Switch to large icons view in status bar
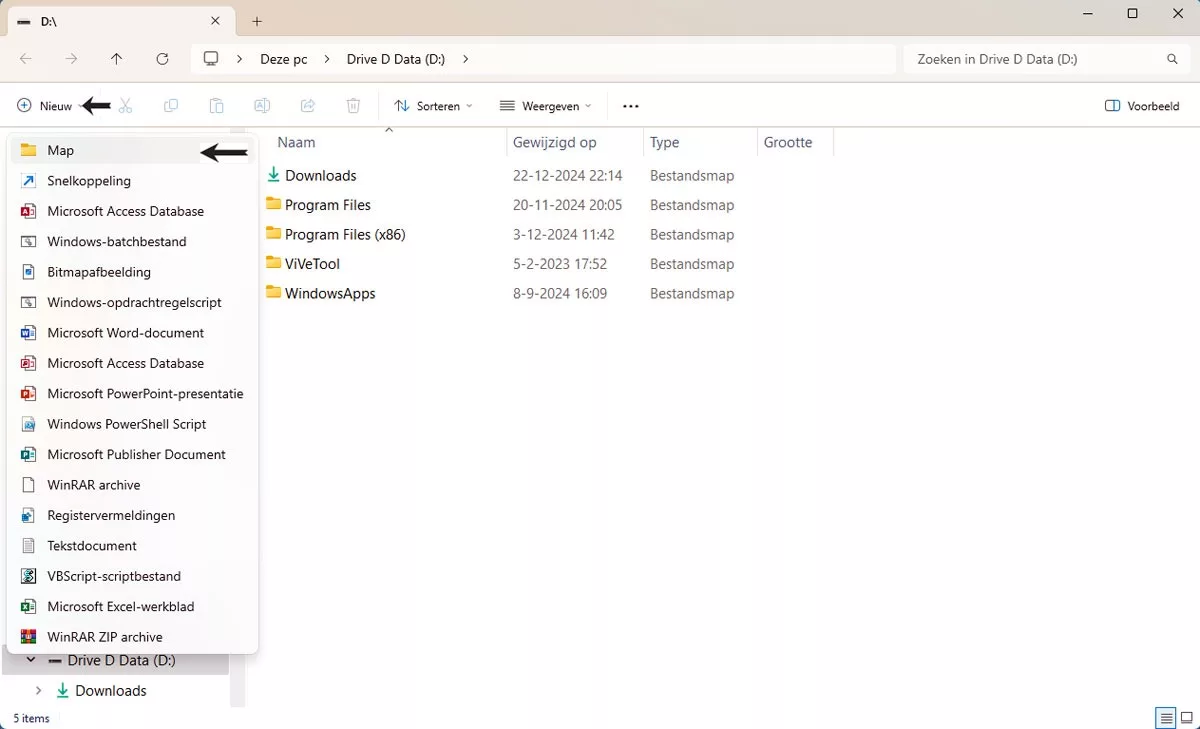This screenshot has height=729, width=1200. point(1187,718)
